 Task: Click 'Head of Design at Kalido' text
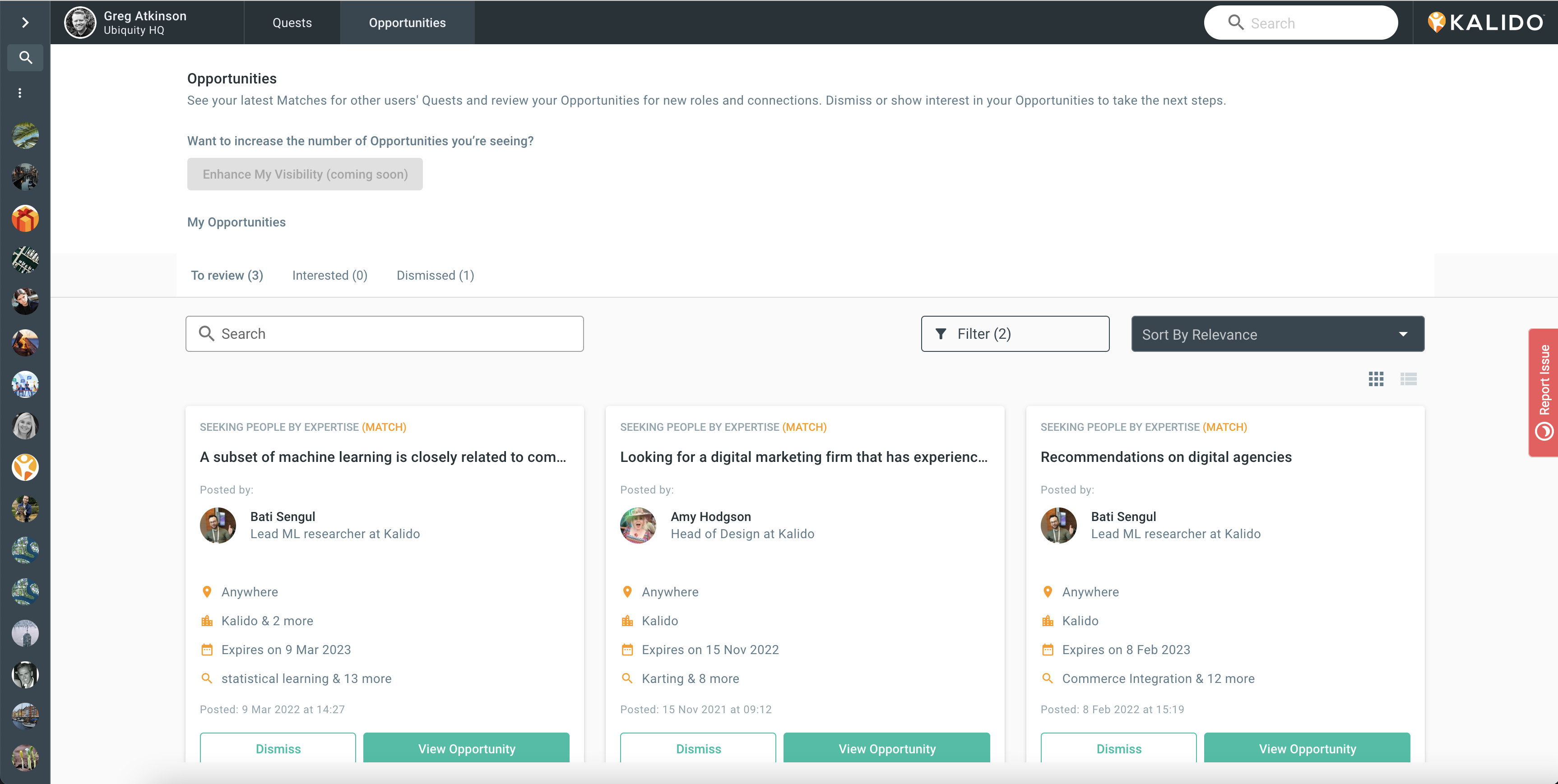coord(742,534)
